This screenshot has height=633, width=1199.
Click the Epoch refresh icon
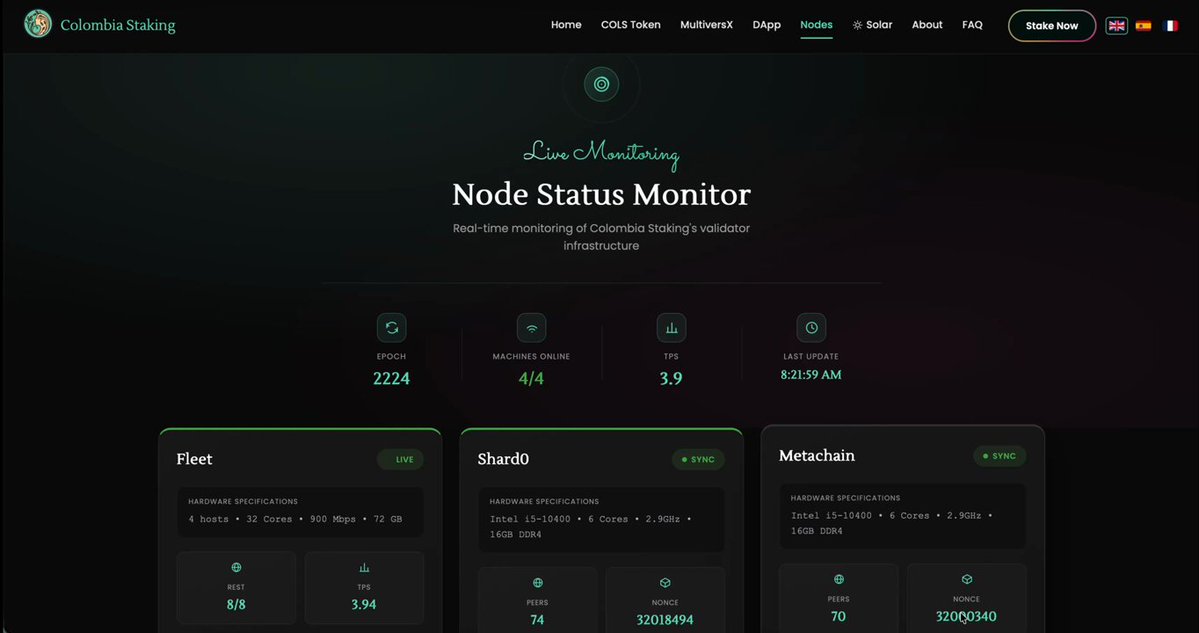[392, 328]
